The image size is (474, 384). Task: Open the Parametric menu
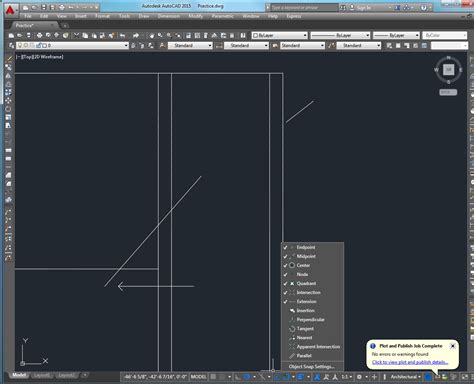(x=223, y=16)
